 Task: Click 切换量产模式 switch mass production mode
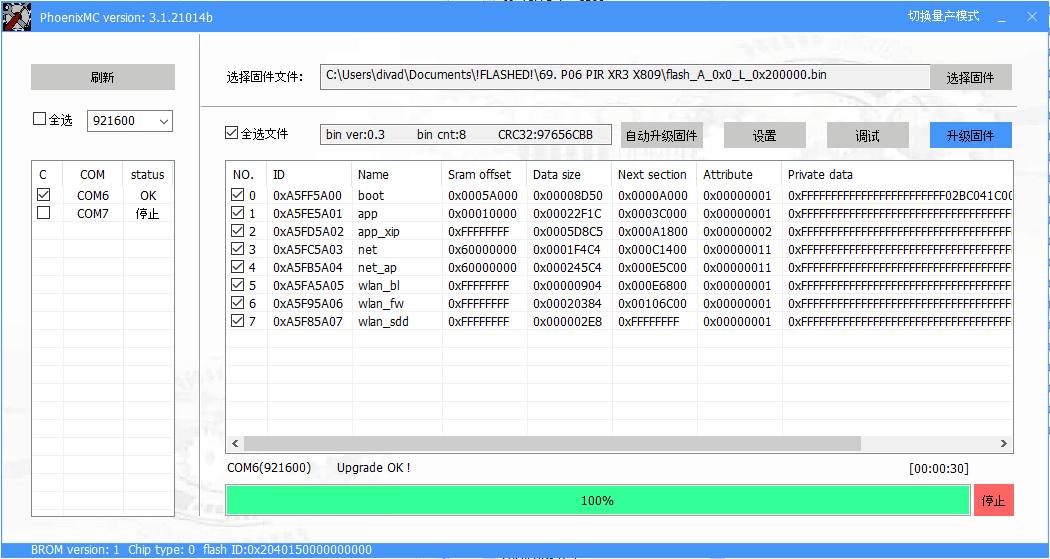[944, 15]
